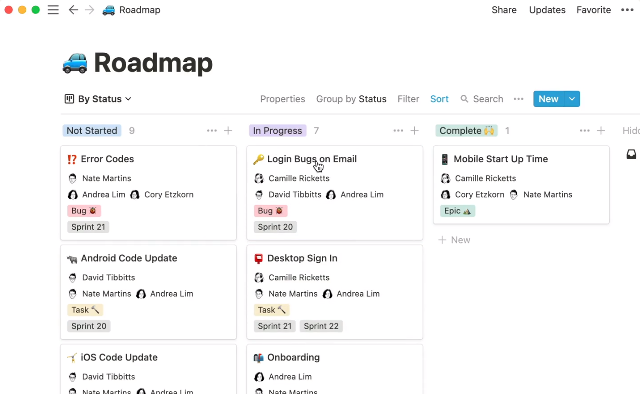
Task: Open Group by Status options
Action: (351, 99)
